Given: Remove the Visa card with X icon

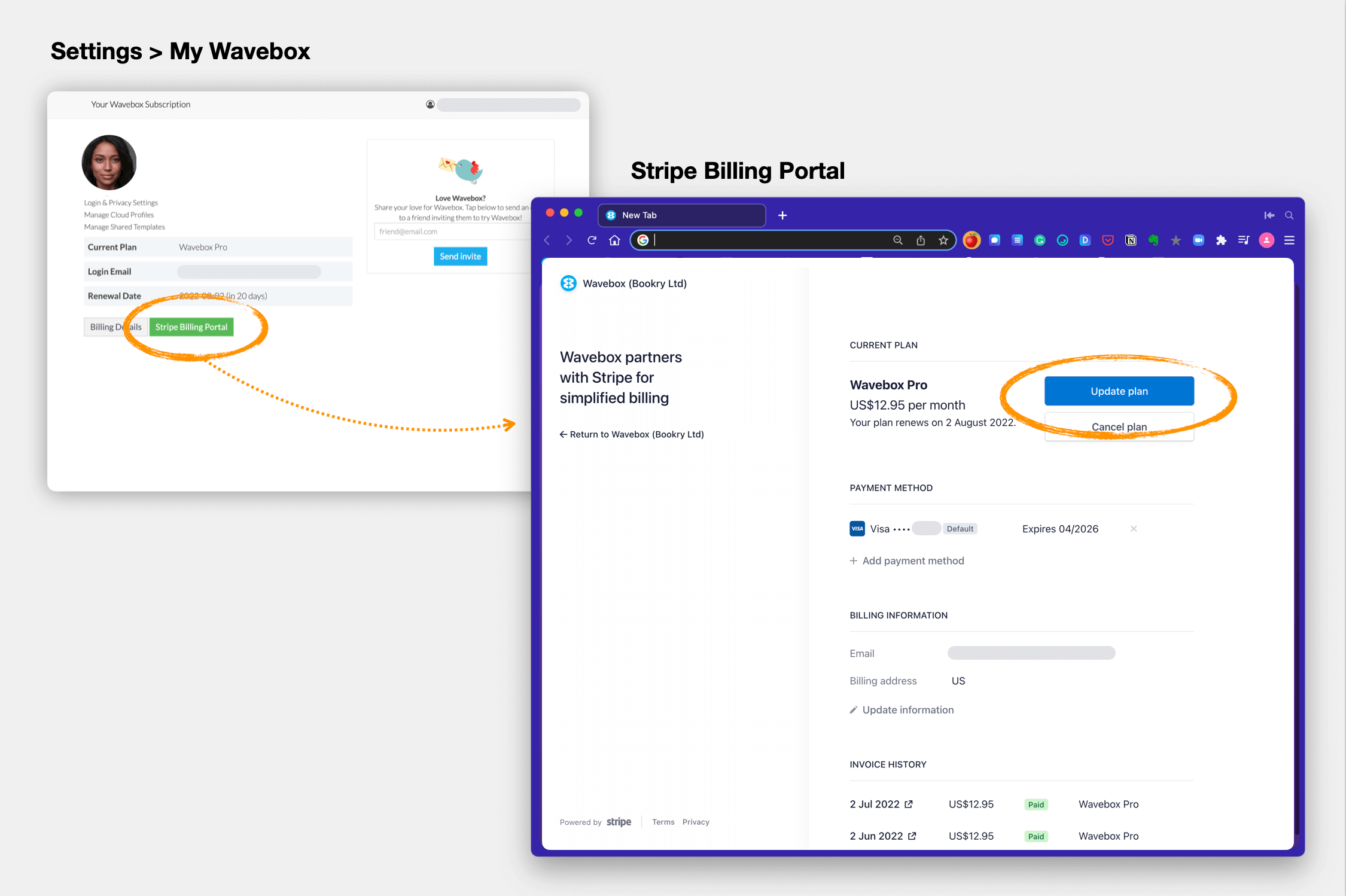Looking at the screenshot, I should click(1134, 529).
